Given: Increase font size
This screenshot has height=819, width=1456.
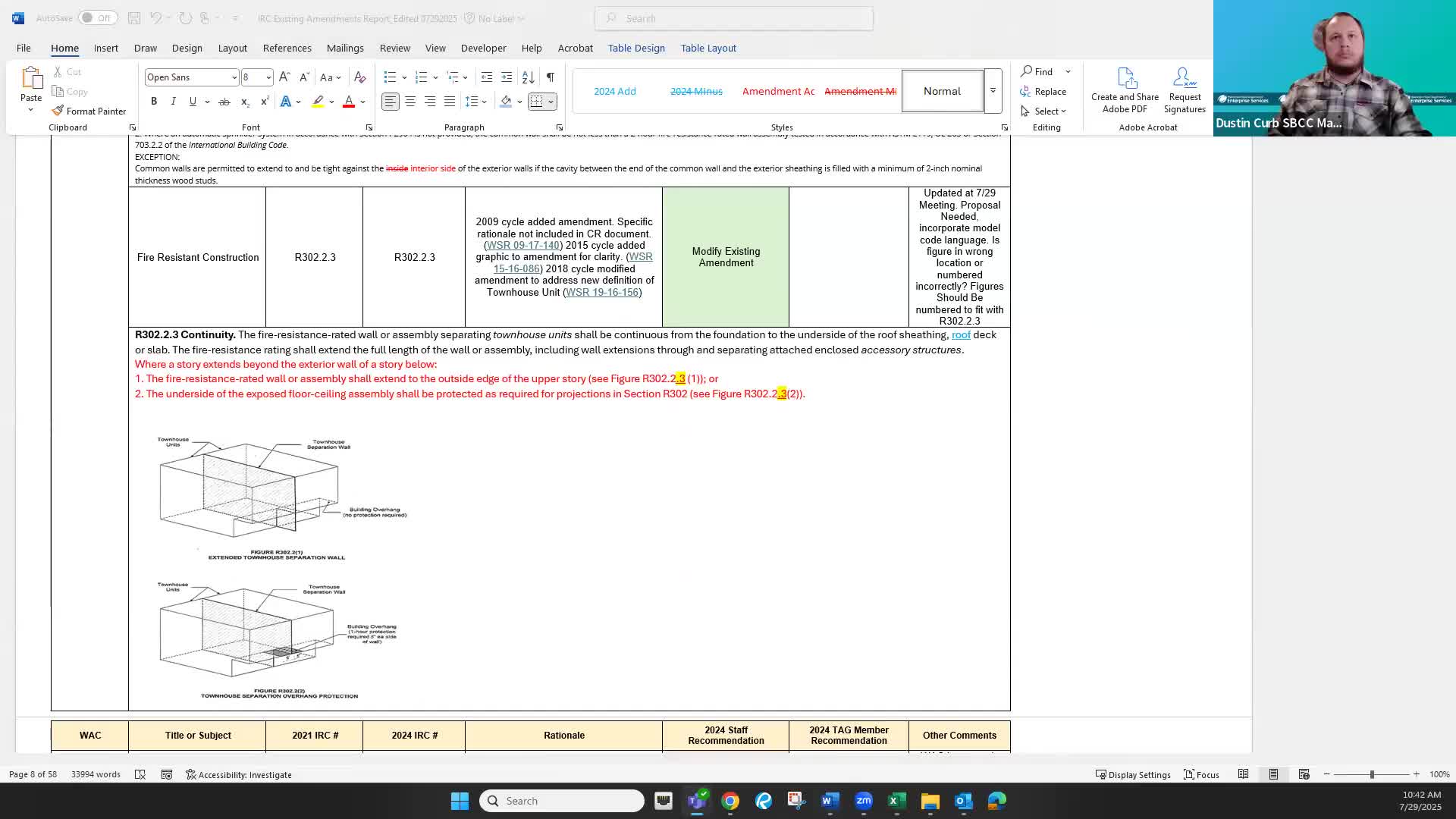Looking at the screenshot, I should tap(284, 77).
